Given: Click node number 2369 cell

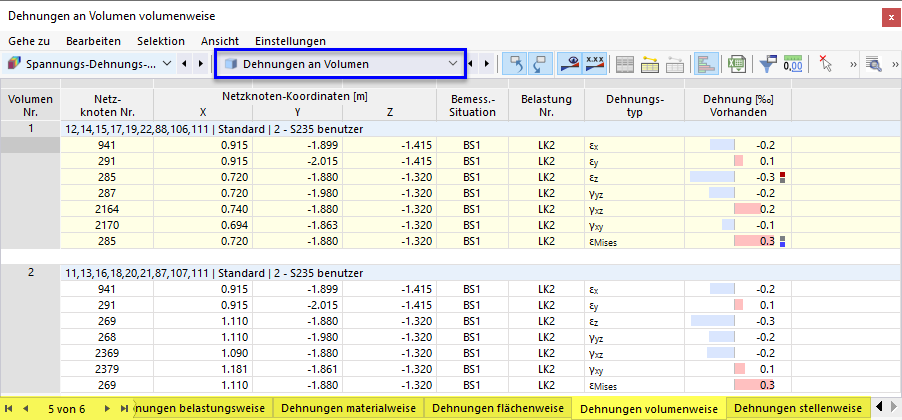Looking at the screenshot, I should [106, 353].
